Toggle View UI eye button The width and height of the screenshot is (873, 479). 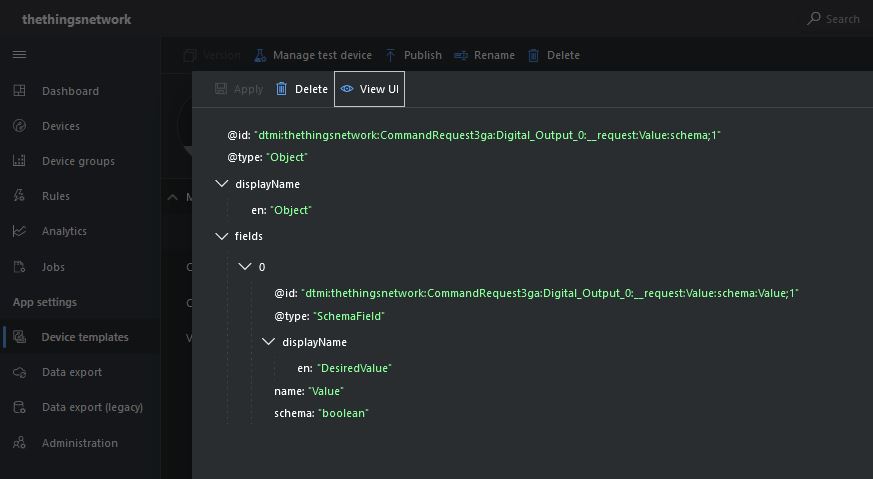tap(369, 89)
